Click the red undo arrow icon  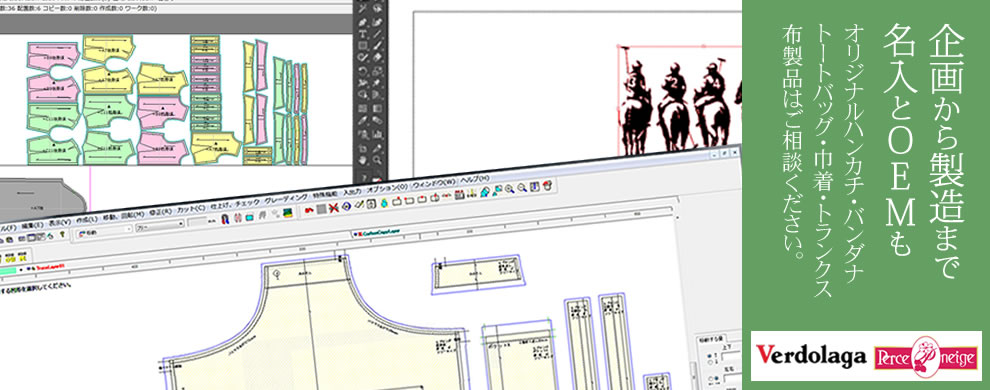pos(309,210)
